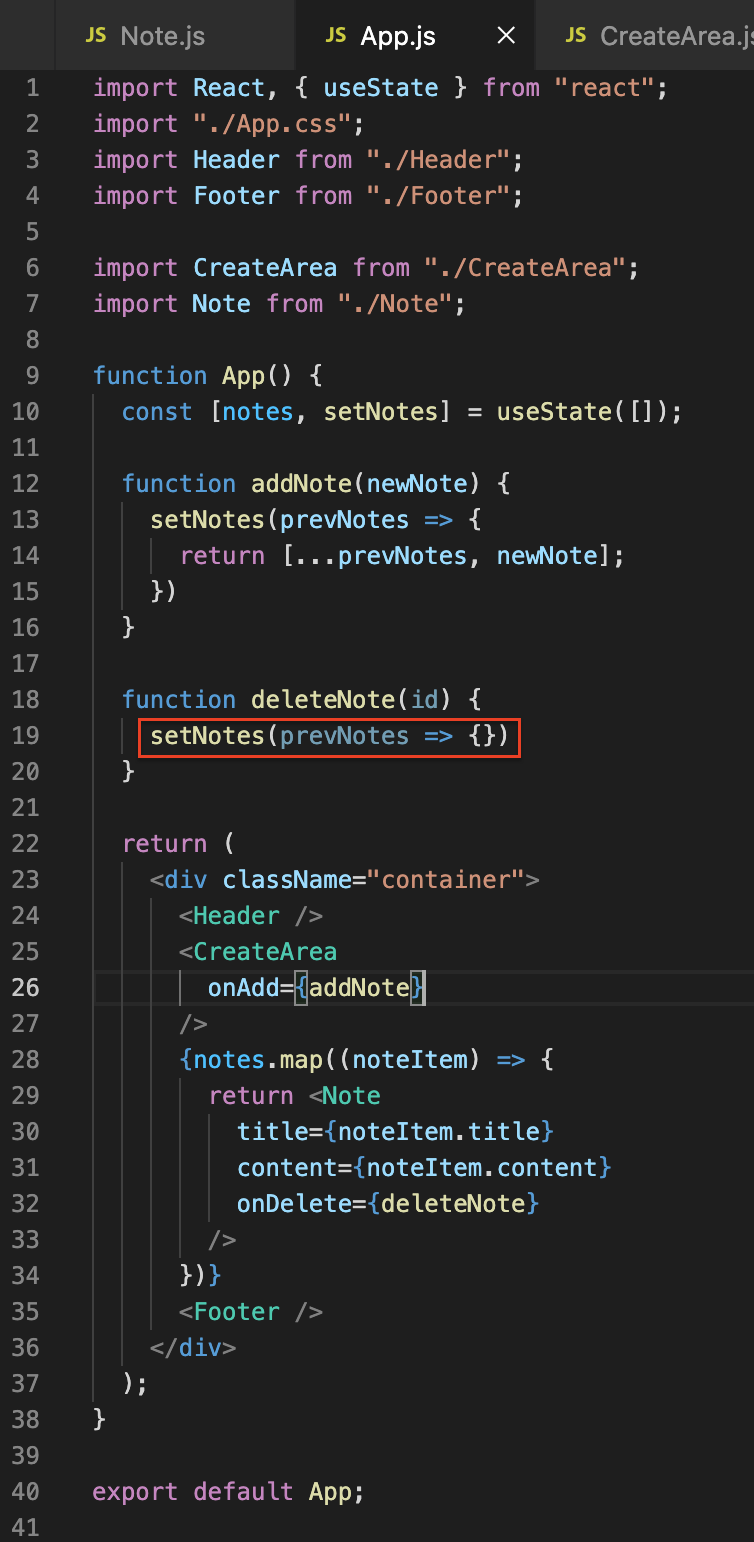Click the deleteNote function name on line 18
754x1542 pixels.
(x=323, y=699)
